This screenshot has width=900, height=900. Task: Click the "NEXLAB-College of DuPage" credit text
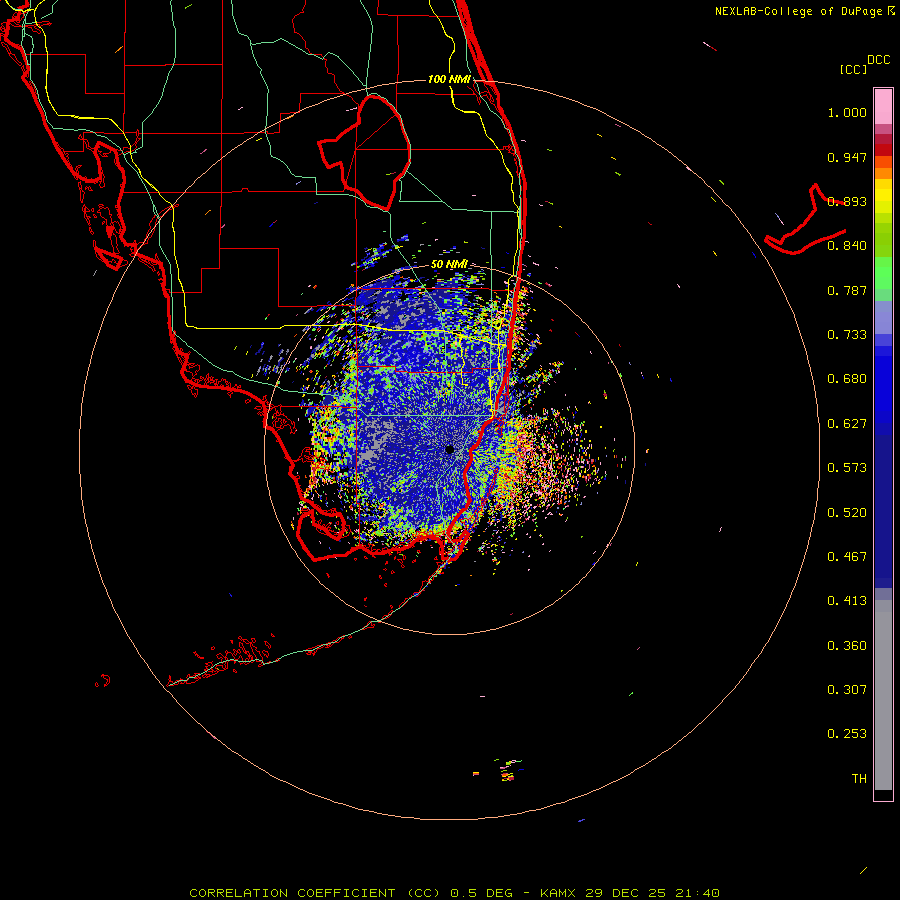pyautogui.click(x=798, y=11)
